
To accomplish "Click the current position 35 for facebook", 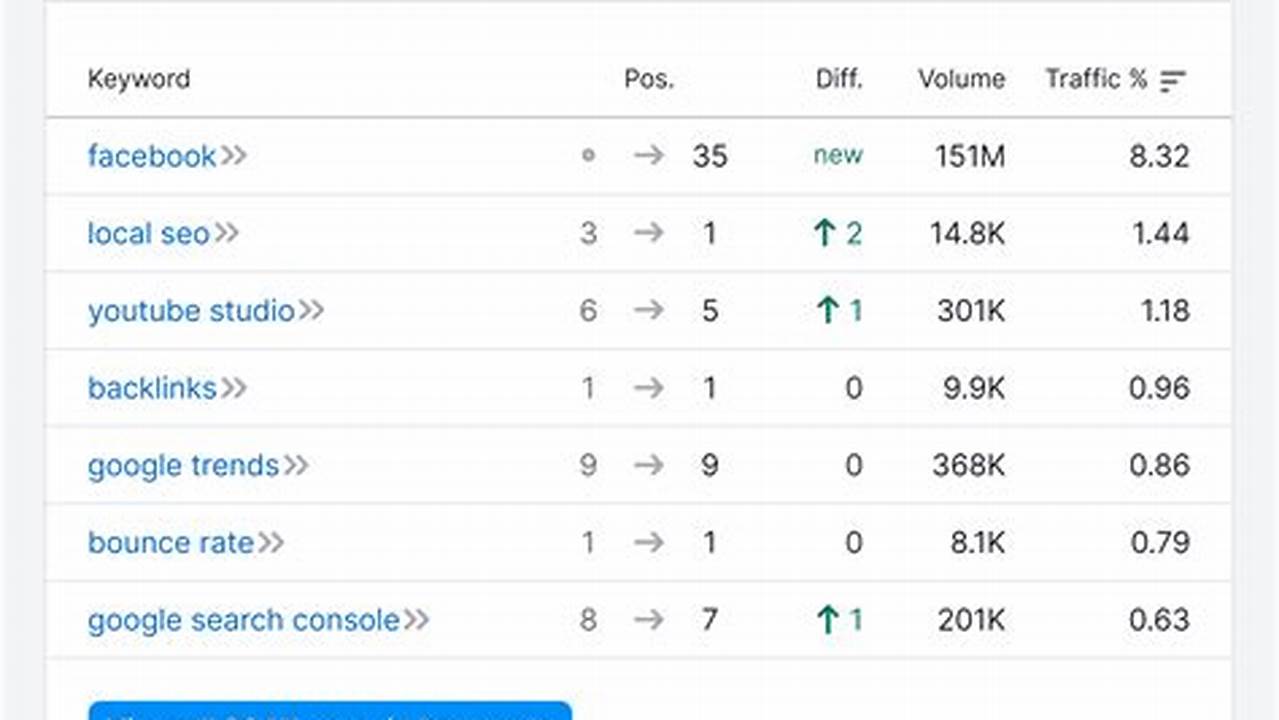I will coord(710,156).
